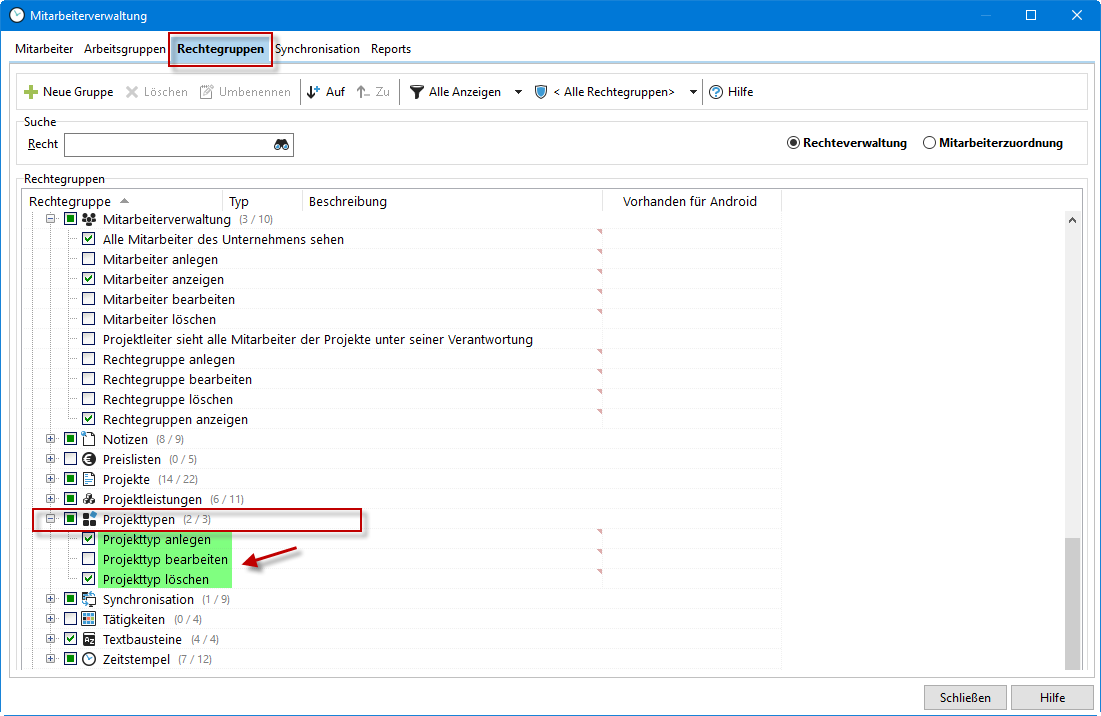Click the Auf move-up arrow icon
Screen dimensions: 1101x716
pyautogui.click(x=313, y=92)
